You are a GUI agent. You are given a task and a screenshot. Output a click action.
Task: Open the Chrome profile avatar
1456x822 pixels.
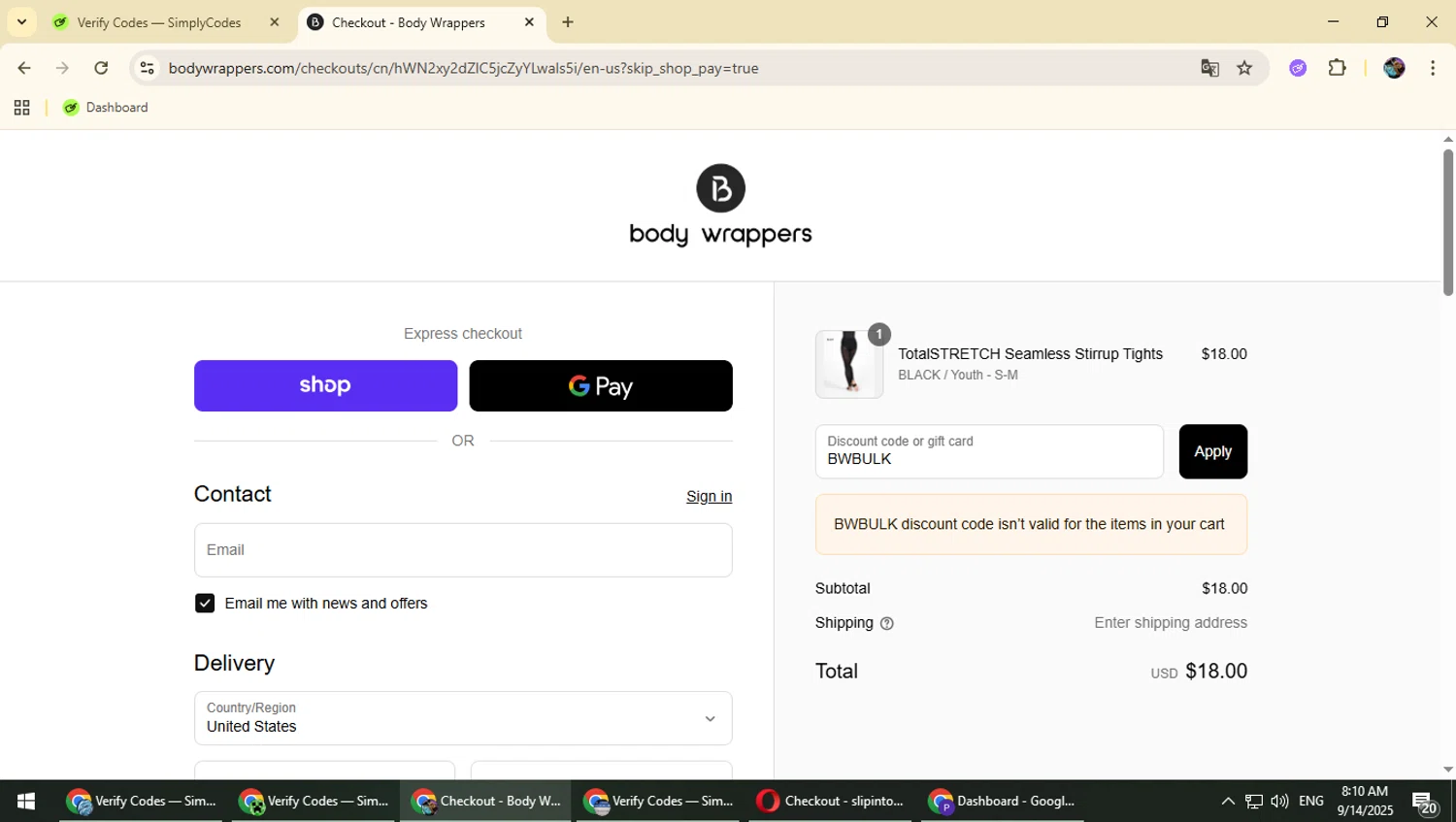tap(1394, 68)
